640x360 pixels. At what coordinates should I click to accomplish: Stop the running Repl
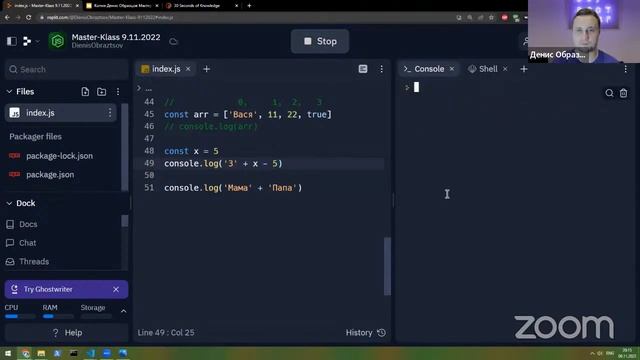point(320,41)
